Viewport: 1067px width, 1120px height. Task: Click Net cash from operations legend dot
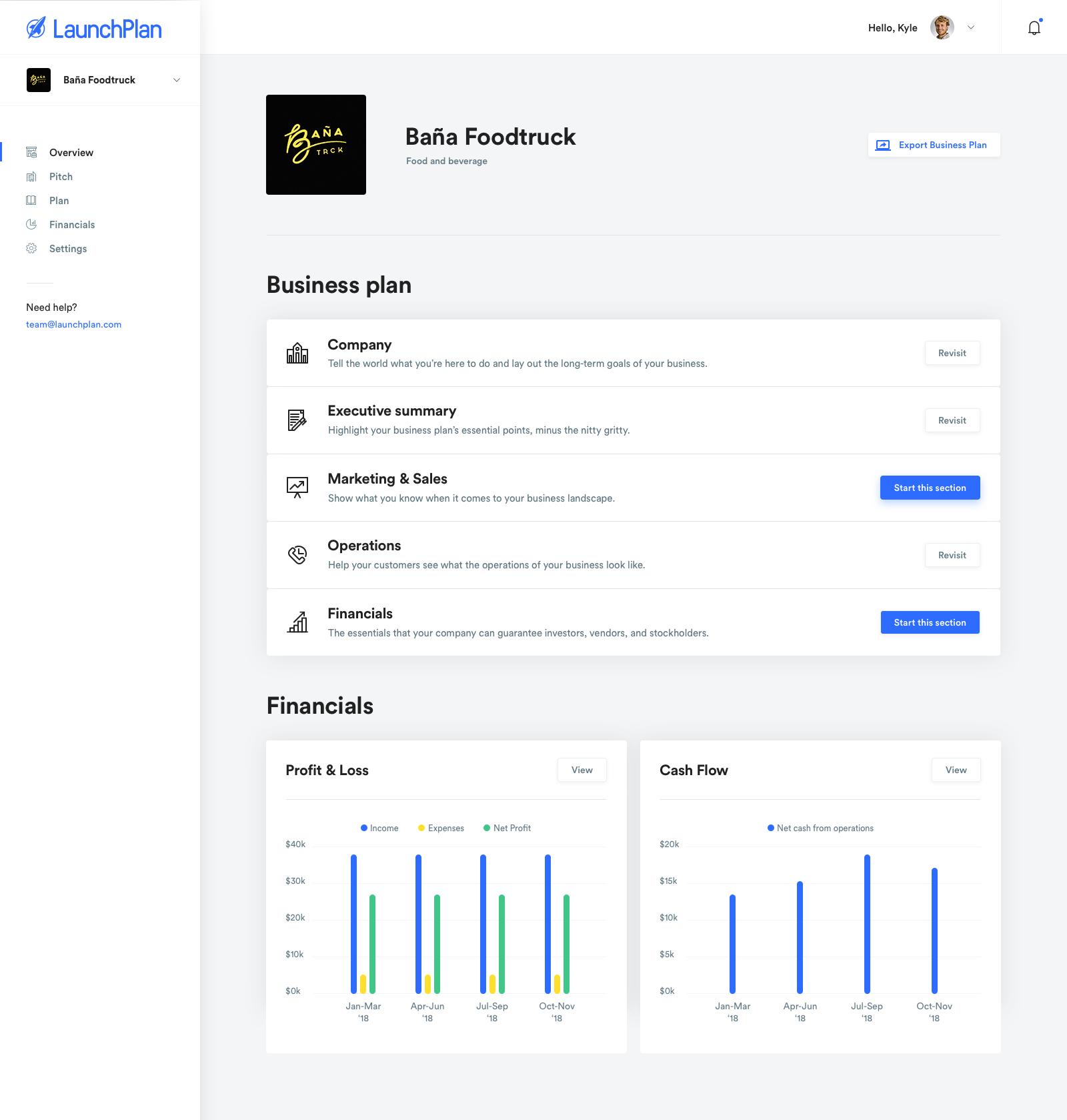[x=771, y=828]
